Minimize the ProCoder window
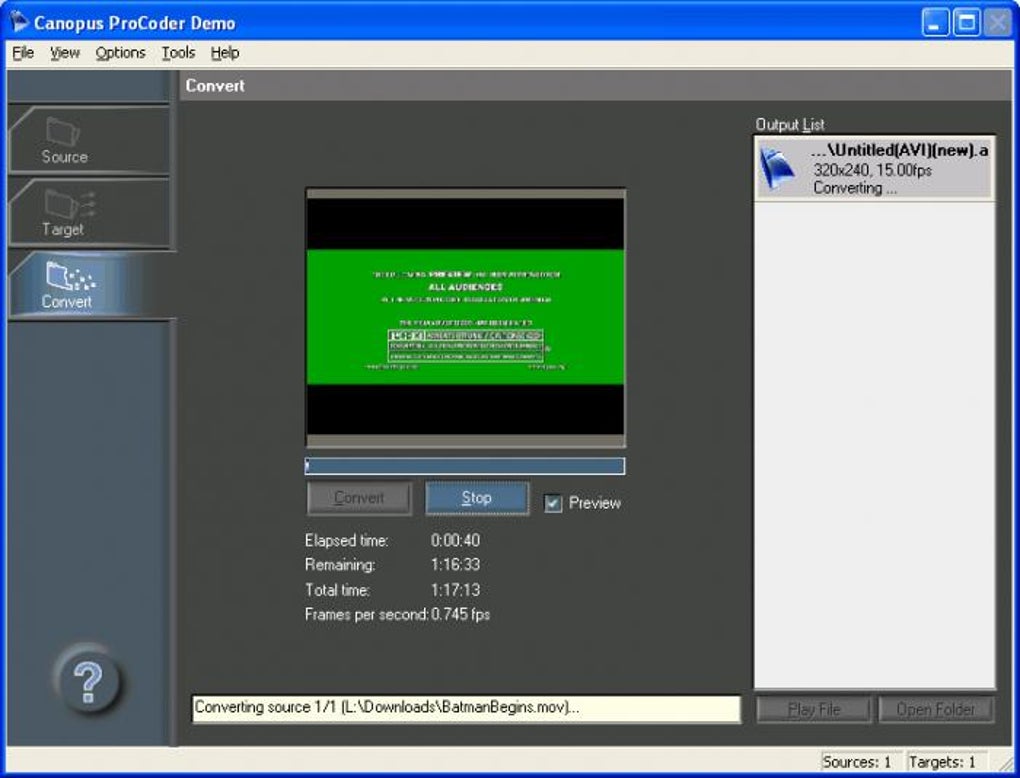This screenshot has width=1020, height=778. (x=935, y=23)
